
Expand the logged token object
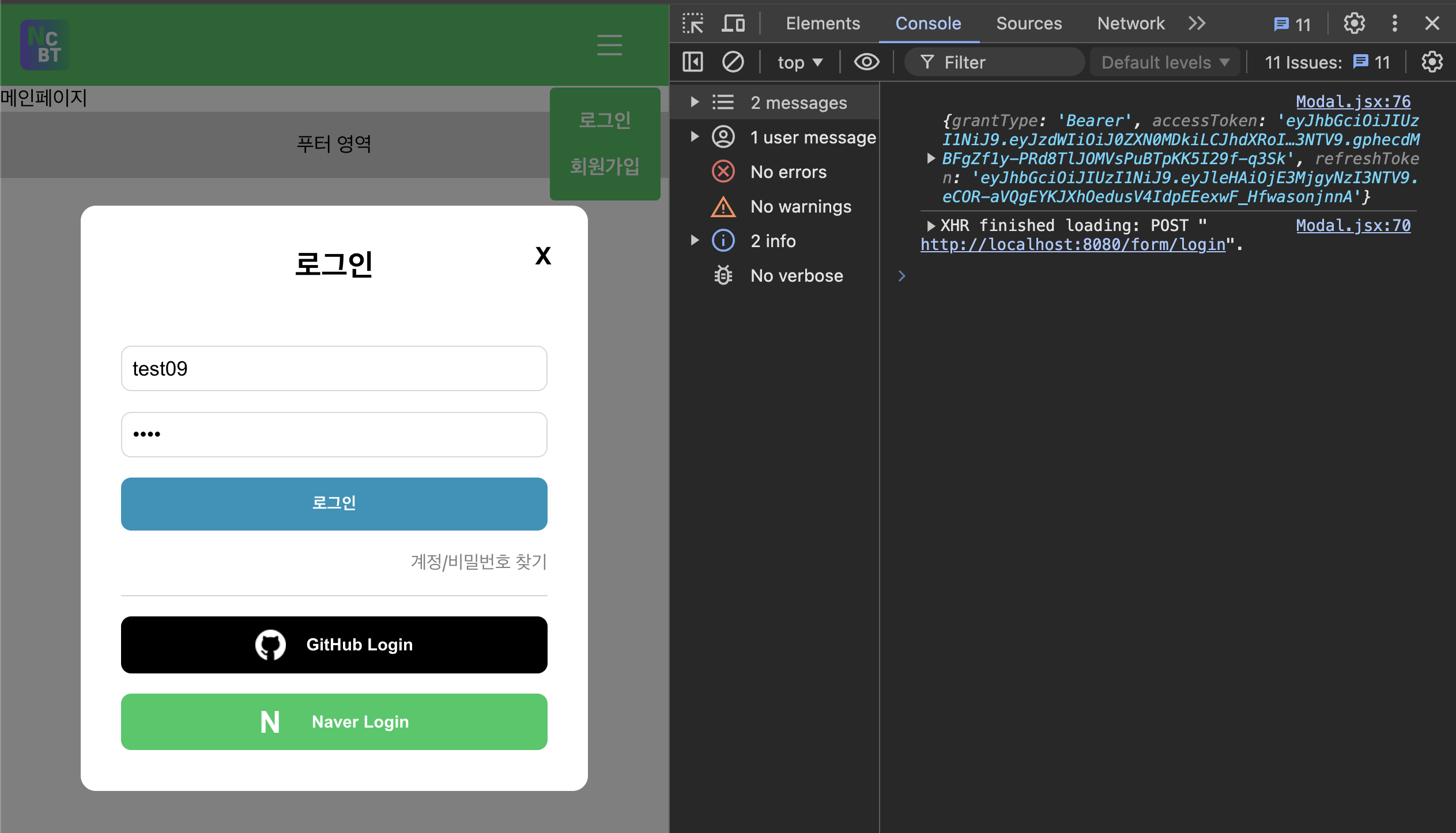click(930, 158)
